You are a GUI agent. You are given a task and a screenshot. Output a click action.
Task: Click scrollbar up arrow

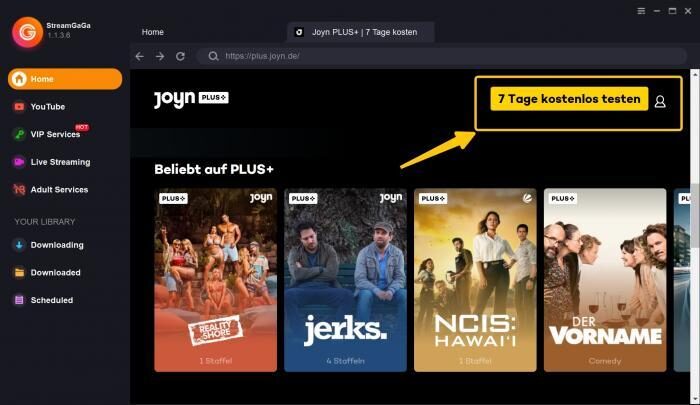[695, 74]
